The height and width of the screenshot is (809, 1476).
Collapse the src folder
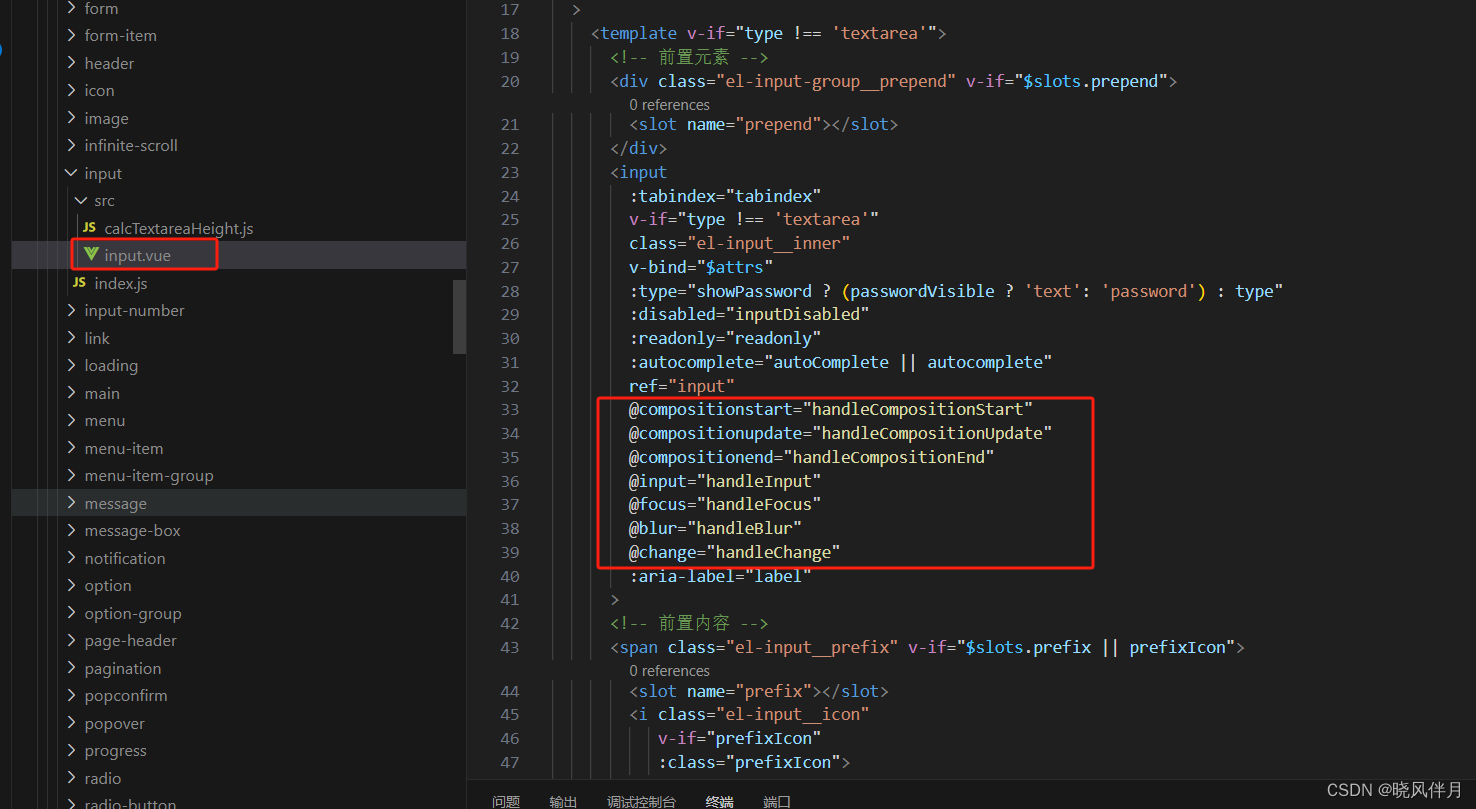[82, 200]
